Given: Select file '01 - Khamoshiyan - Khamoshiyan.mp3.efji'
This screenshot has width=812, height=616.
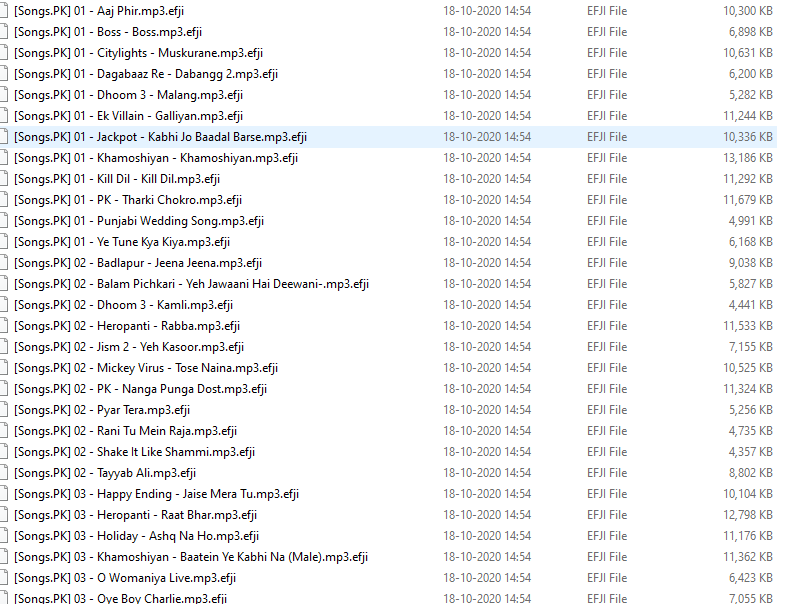Looking at the screenshot, I should pyautogui.click(x=156, y=158).
